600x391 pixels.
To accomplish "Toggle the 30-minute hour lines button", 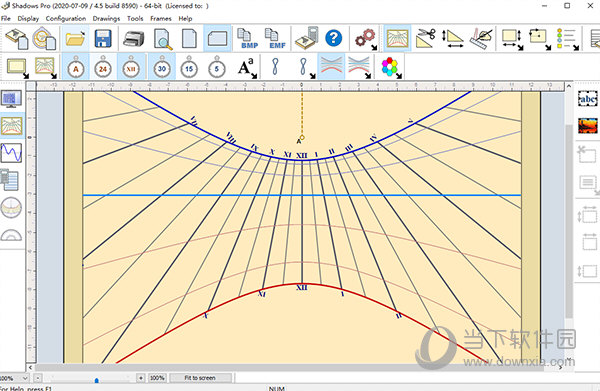I will (162, 67).
